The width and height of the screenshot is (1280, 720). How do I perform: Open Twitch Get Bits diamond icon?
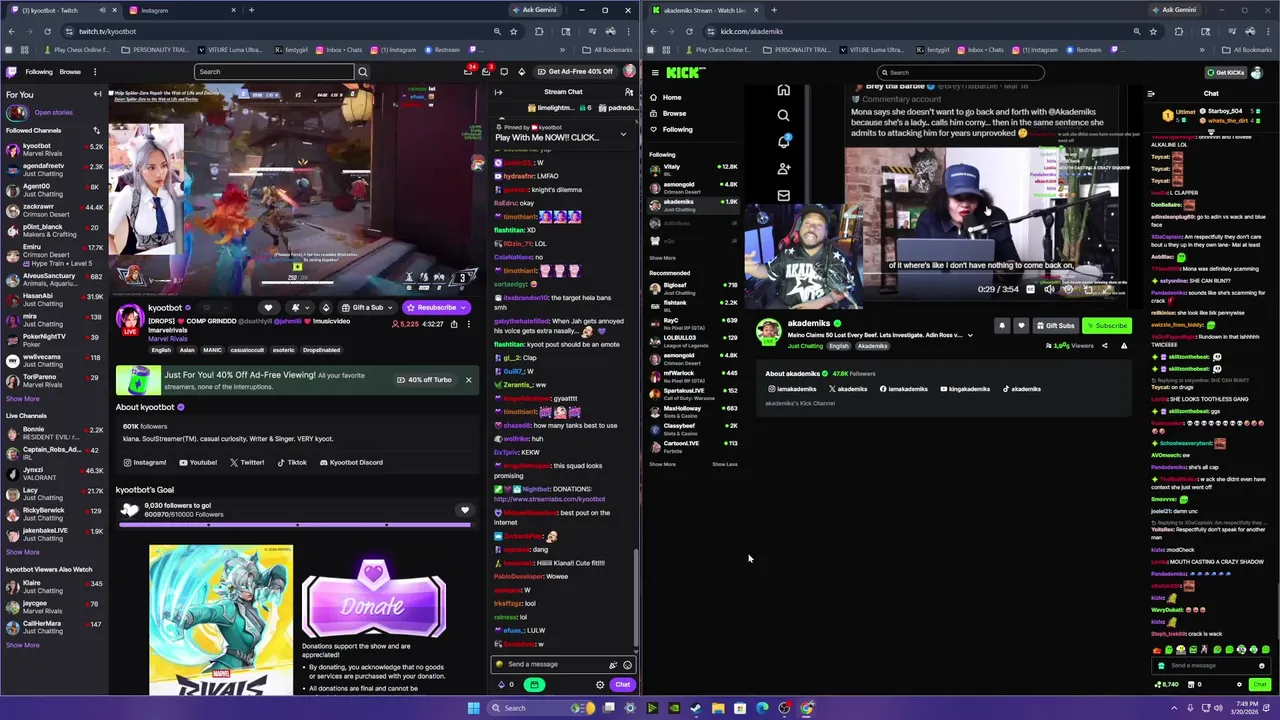[521, 71]
